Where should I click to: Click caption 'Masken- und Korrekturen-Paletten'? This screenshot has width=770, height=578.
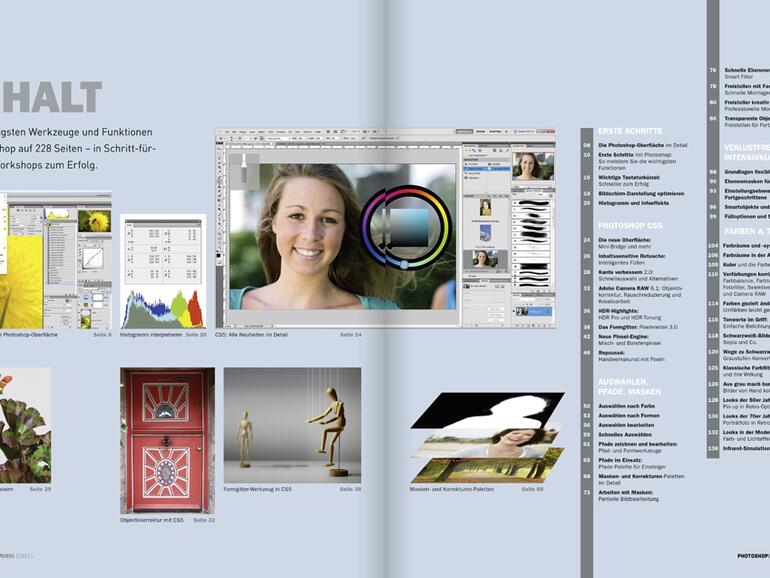click(x=452, y=489)
